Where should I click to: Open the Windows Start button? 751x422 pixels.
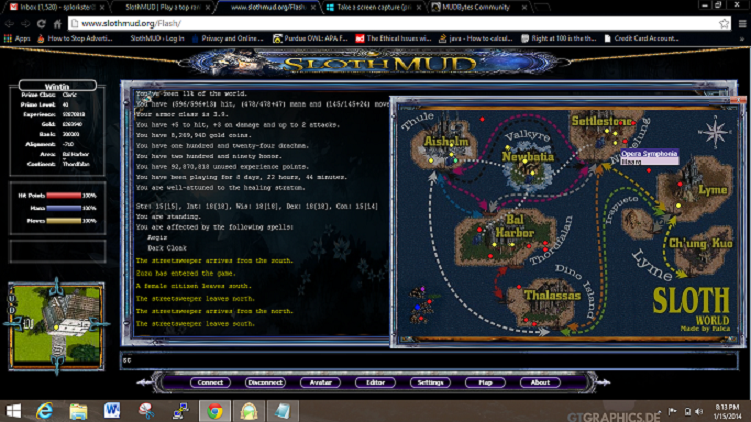click(x=13, y=411)
